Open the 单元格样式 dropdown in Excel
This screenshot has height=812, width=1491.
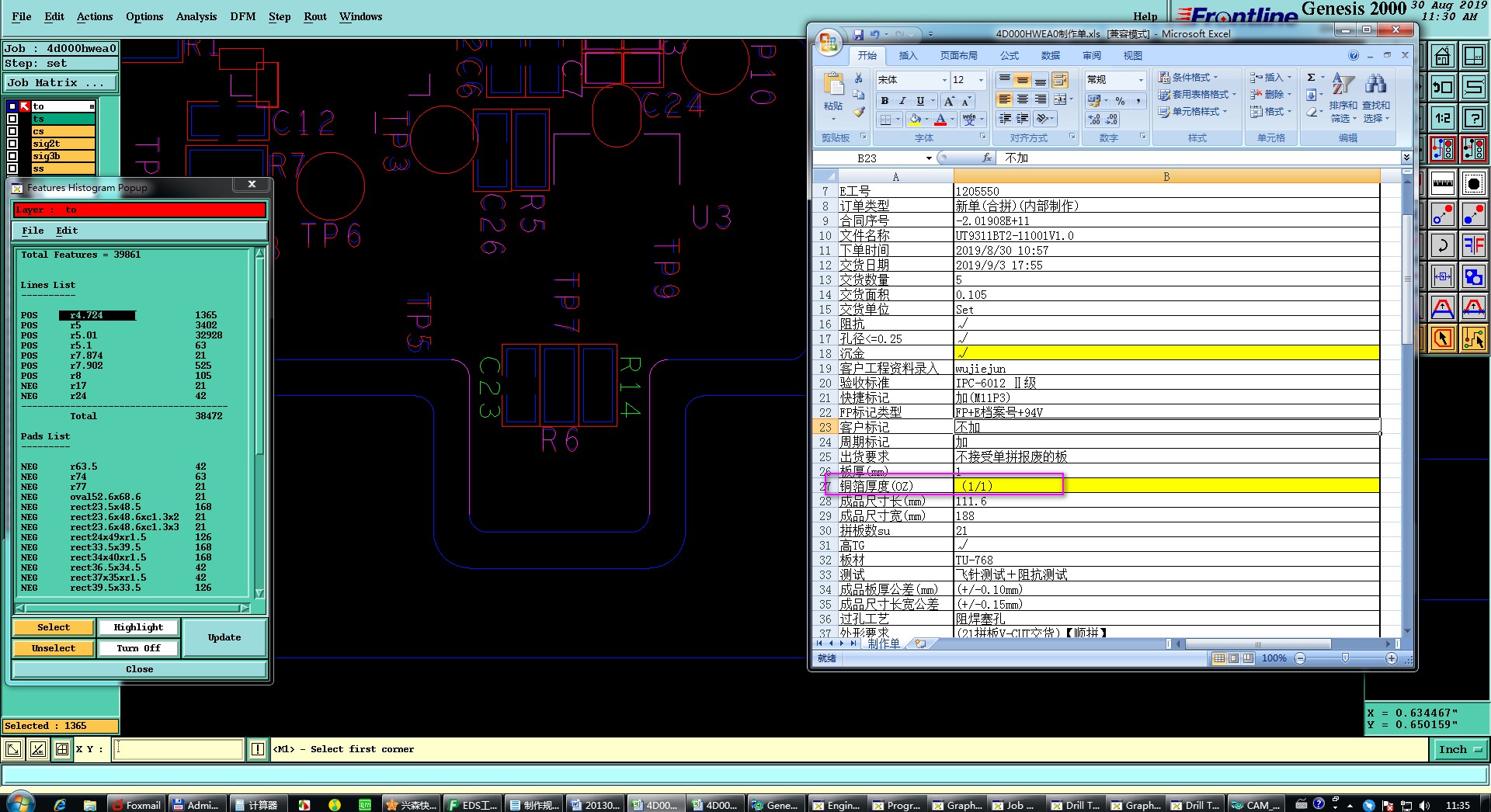point(1194,112)
